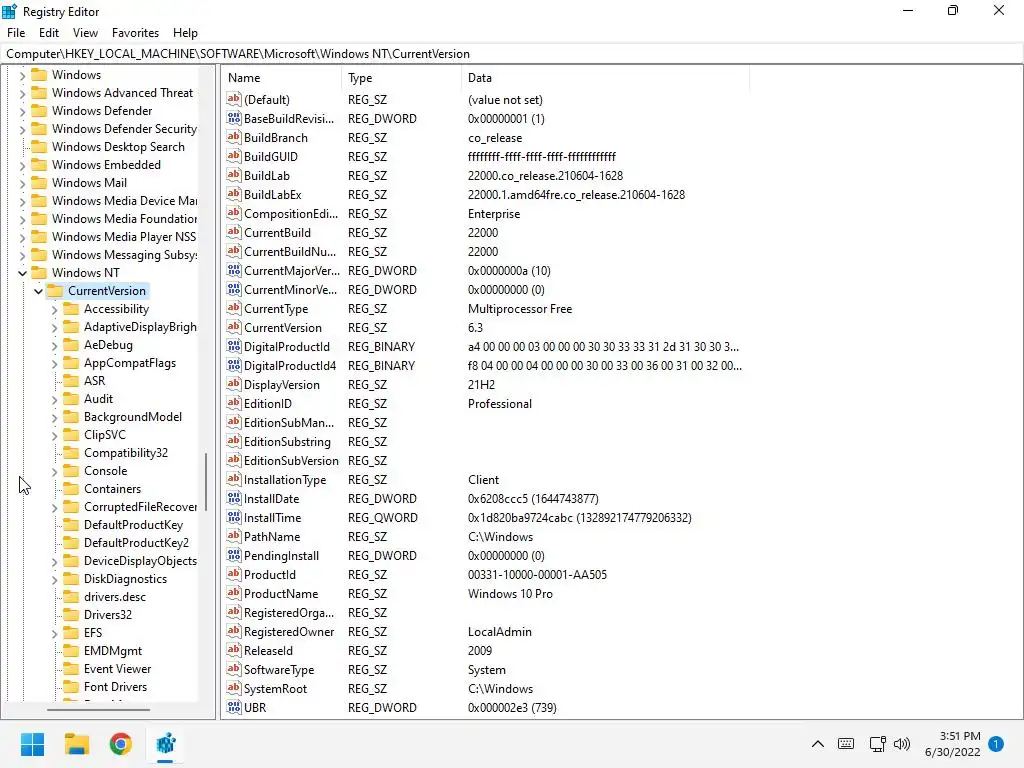Open File Explorer from the taskbar
Viewport: 1024px width, 768px height.
[x=77, y=744]
